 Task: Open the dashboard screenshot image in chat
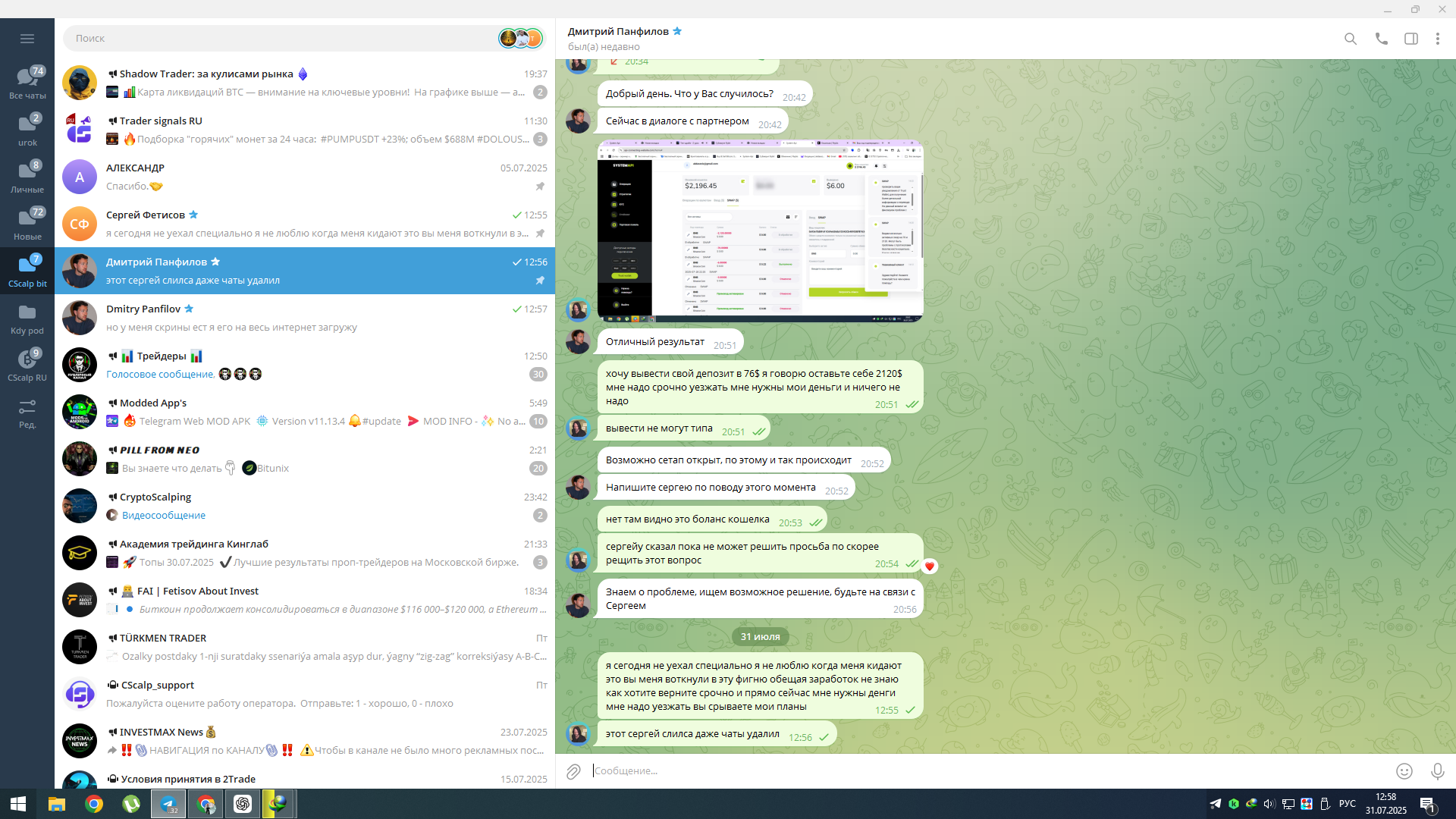tap(760, 230)
